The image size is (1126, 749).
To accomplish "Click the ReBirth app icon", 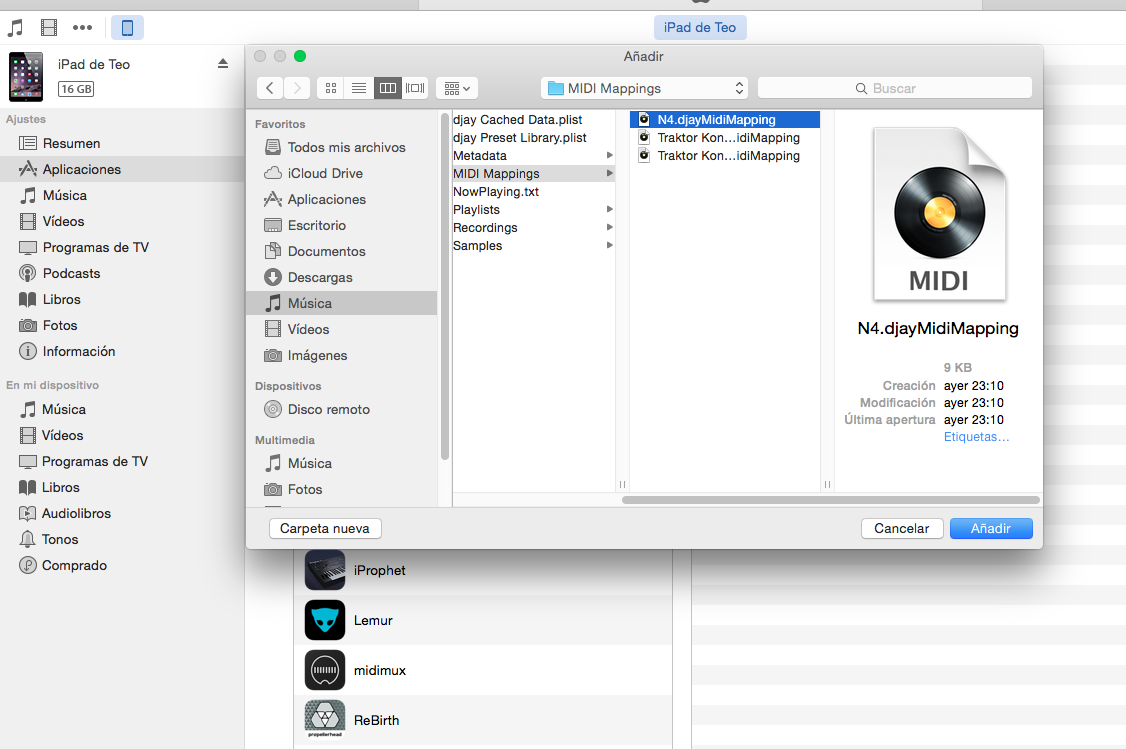I will (323, 719).
